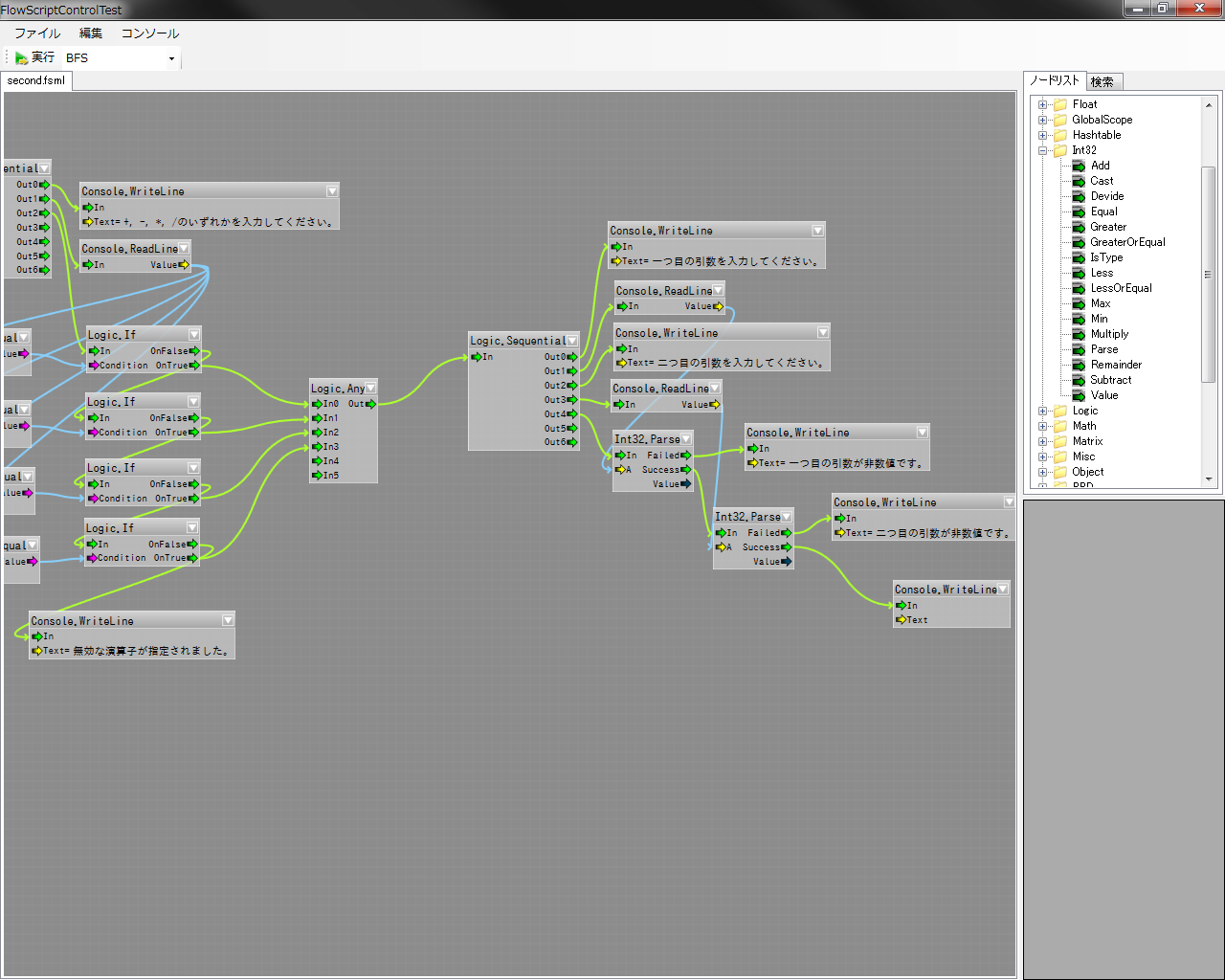Click the Success port of the upper Int32.Parse node
Image resolution: width=1225 pixels, height=980 pixels.
(685, 470)
